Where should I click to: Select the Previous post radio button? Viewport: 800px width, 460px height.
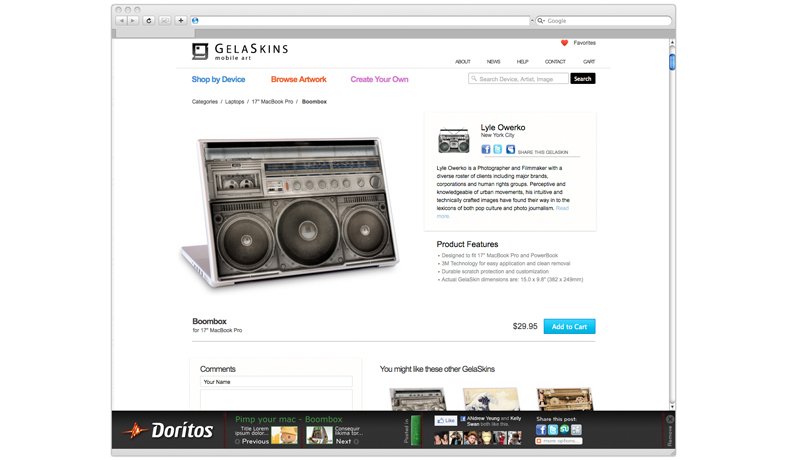[x=237, y=442]
